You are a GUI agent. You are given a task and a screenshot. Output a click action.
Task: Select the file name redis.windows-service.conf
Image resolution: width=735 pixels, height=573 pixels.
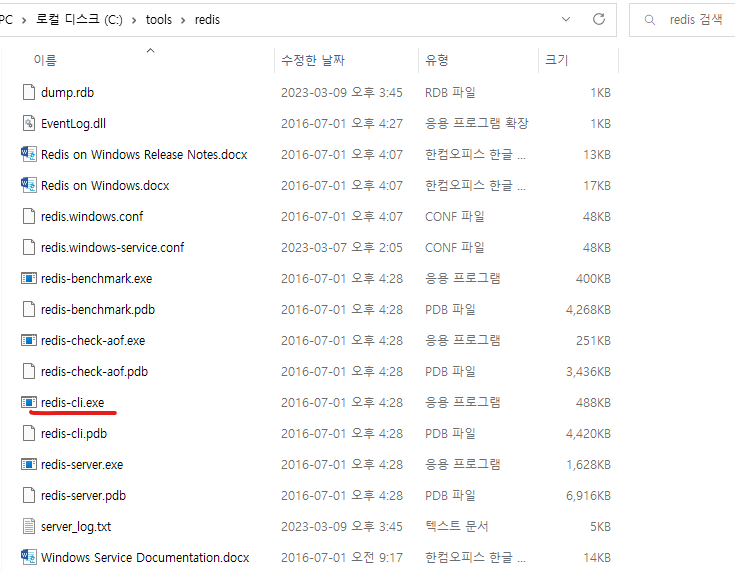pyautogui.click(x=112, y=247)
